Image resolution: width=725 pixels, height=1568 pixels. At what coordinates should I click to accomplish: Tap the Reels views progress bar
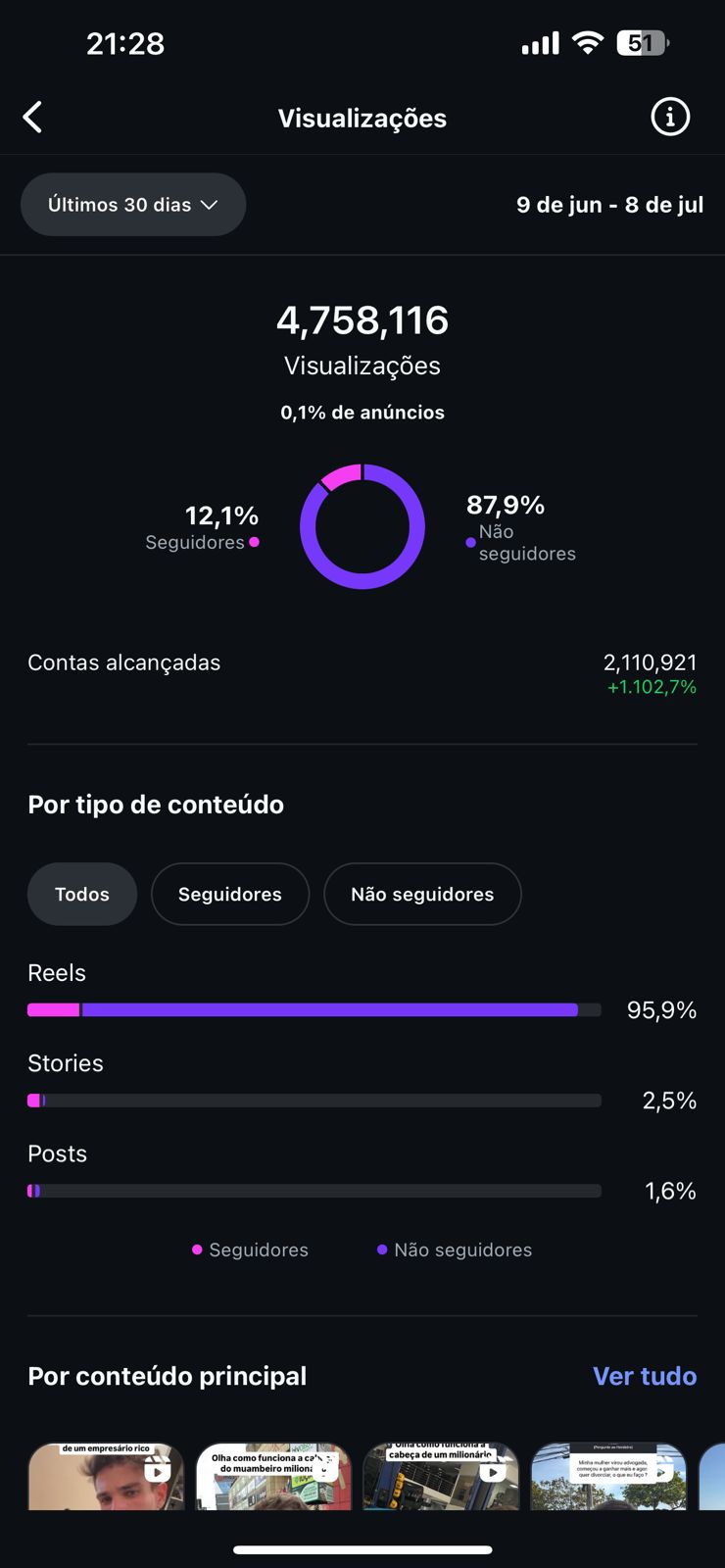tap(314, 1010)
